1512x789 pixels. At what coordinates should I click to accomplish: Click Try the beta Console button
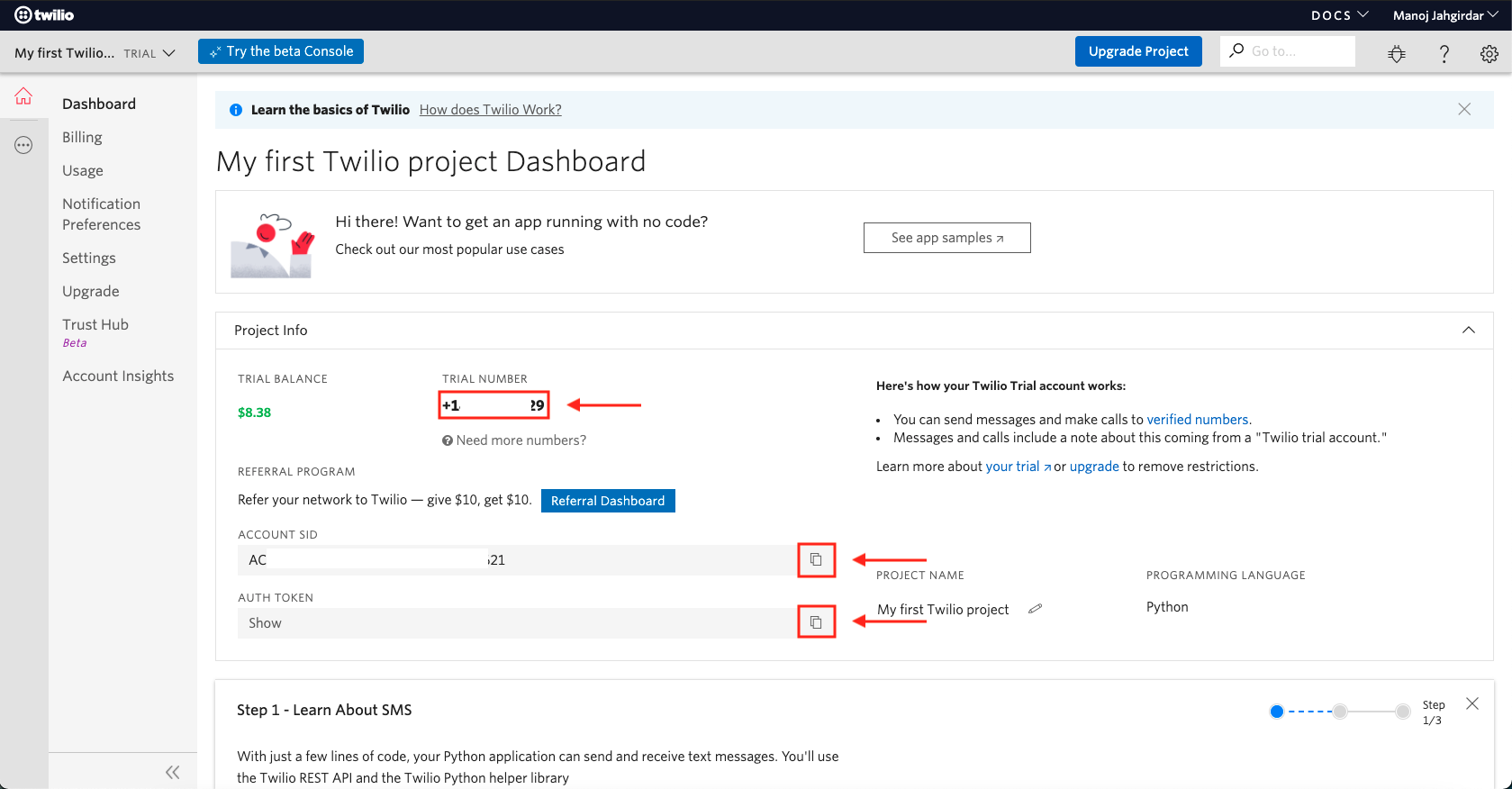[x=281, y=51]
